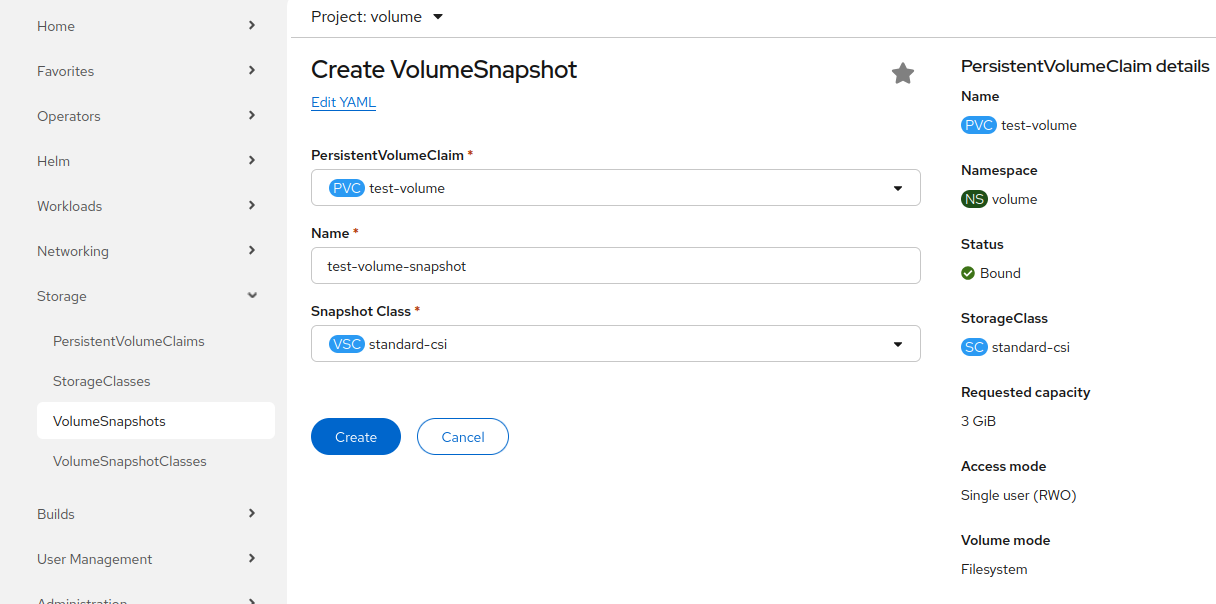Screen dimensions: 1216x604
Task: Expand the Workloads navigation section
Action: point(145,206)
